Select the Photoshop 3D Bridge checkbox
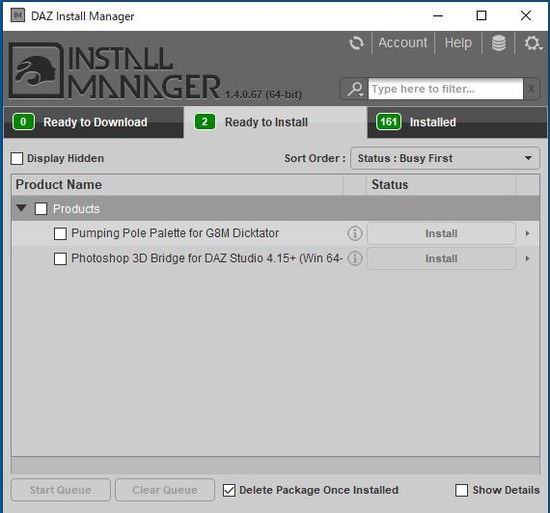The width and height of the screenshot is (550, 513). point(60,259)
